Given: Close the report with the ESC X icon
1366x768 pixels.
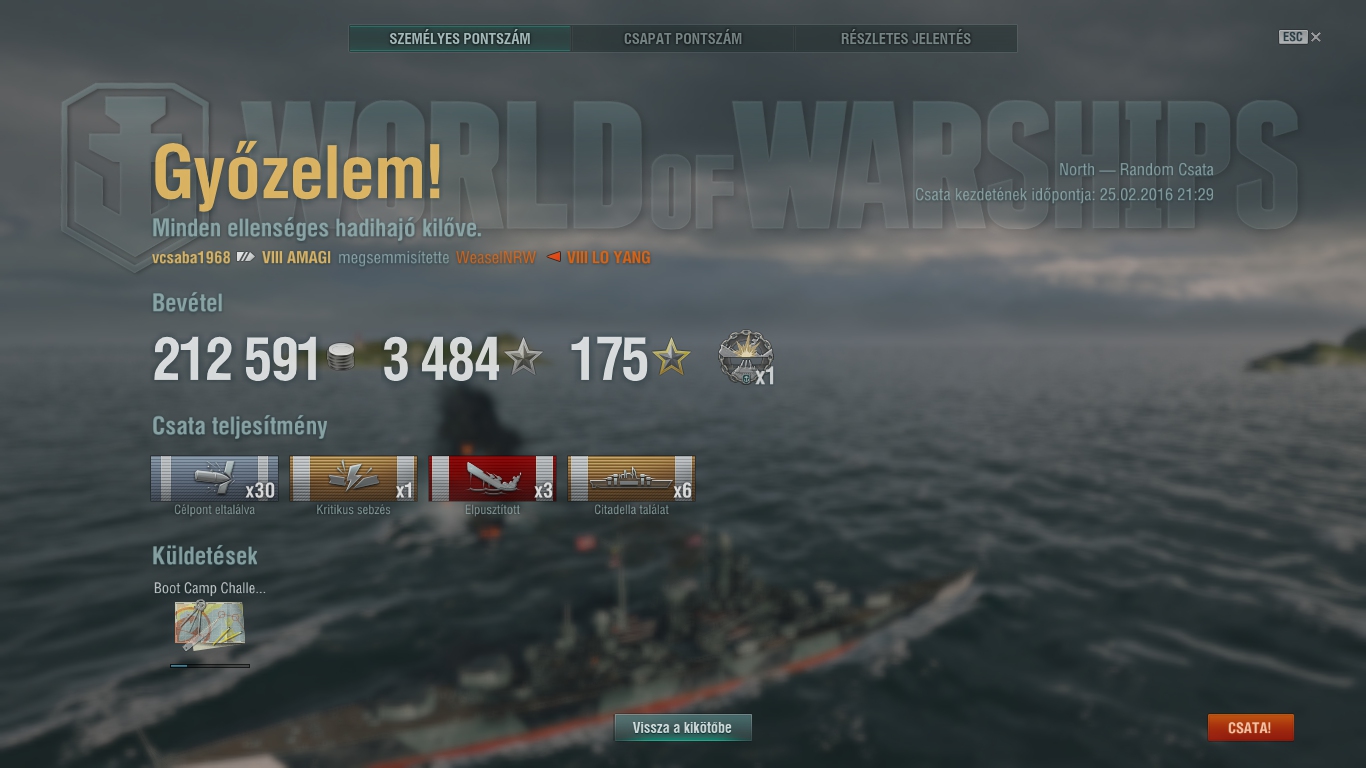Looking at the screenshot, I should coord(1300,37).
